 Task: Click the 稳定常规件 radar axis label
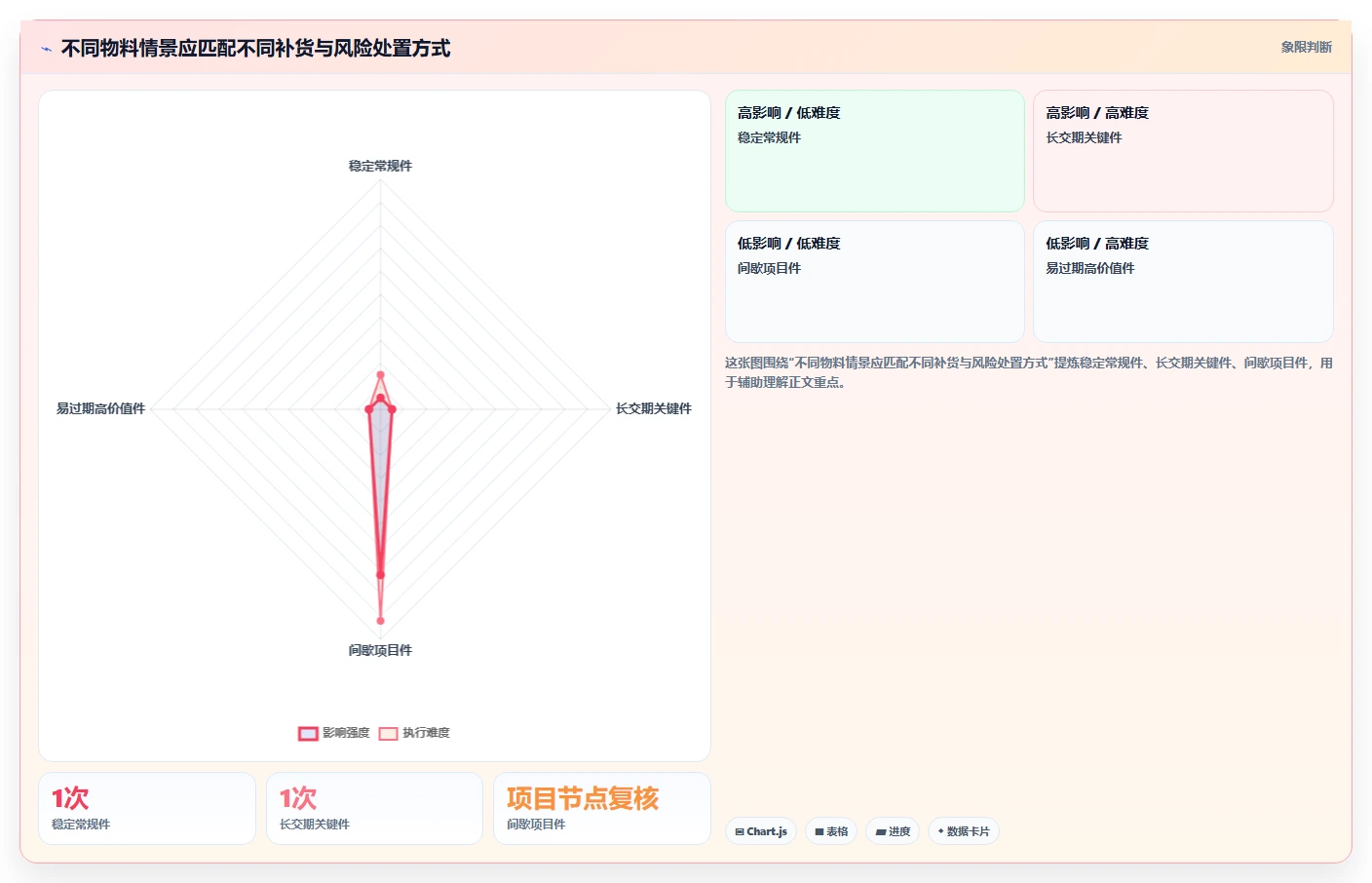coord(380,166)
